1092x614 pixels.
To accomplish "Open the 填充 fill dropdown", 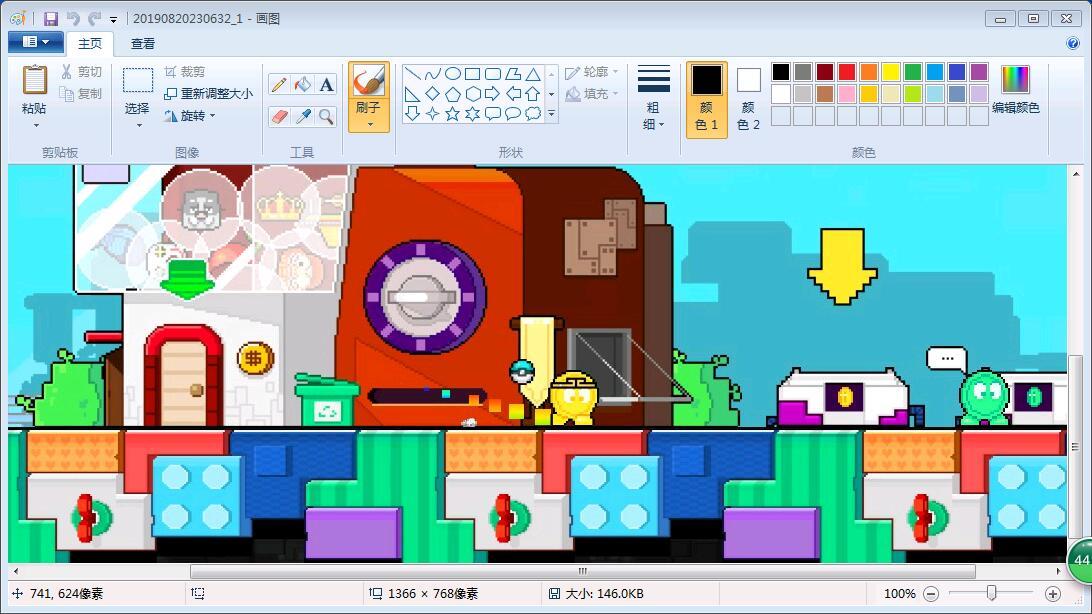I will point(592,93).
